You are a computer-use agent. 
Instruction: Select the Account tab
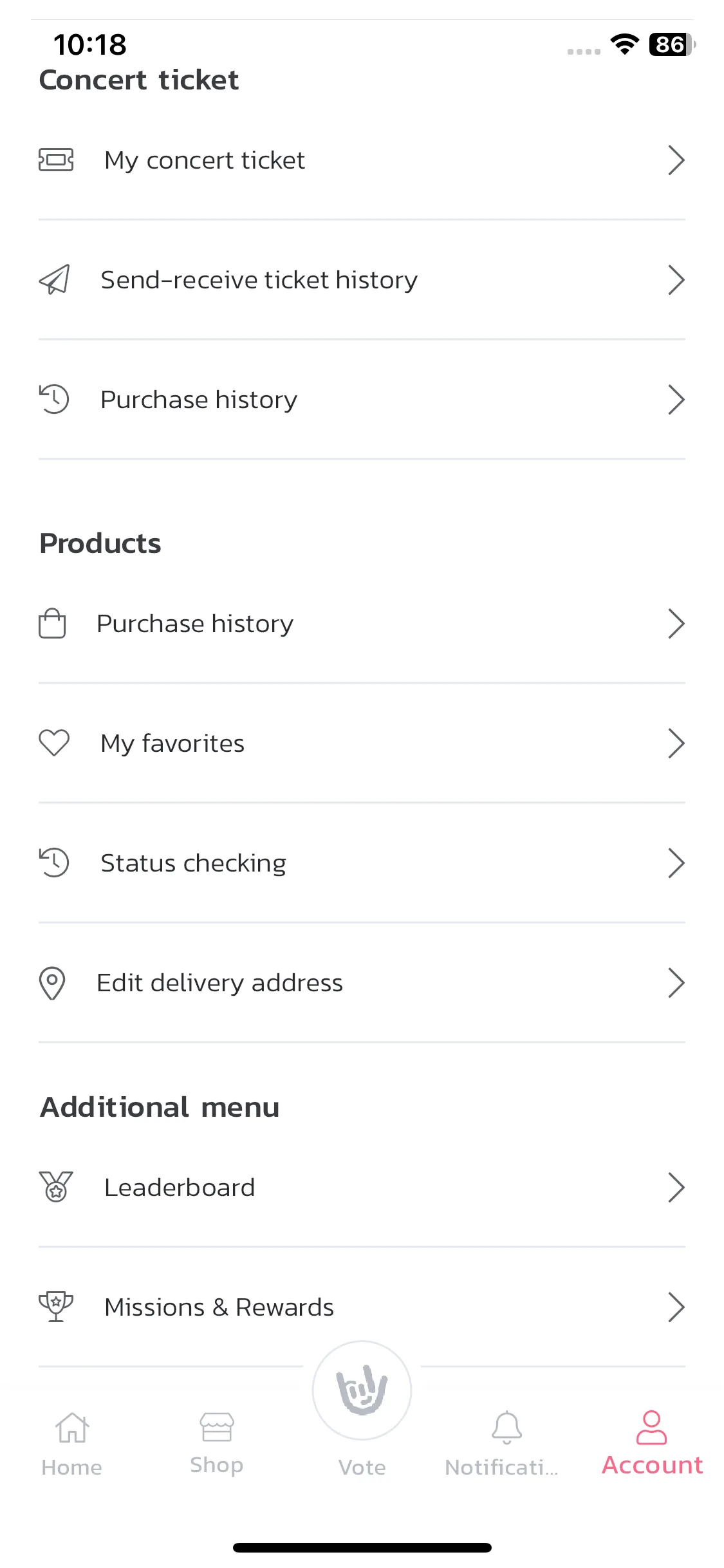tap(652, 1444)
